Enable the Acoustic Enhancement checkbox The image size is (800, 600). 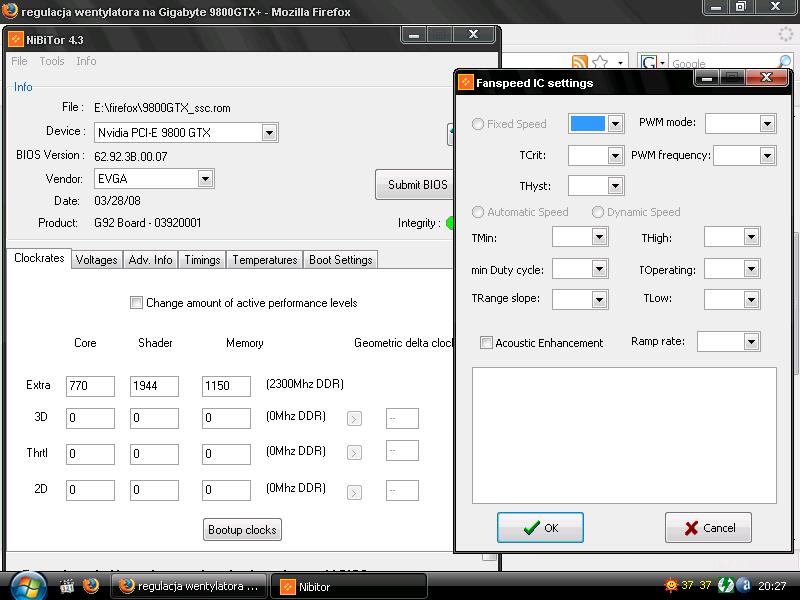tap(486, 342)
